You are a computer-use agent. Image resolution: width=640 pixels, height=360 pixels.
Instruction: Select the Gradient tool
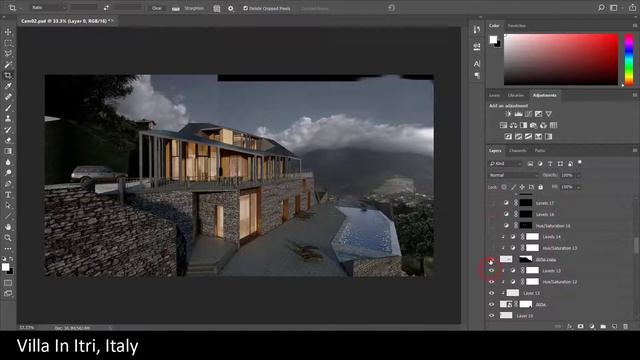pyautogui.click(x=8, y=151)
